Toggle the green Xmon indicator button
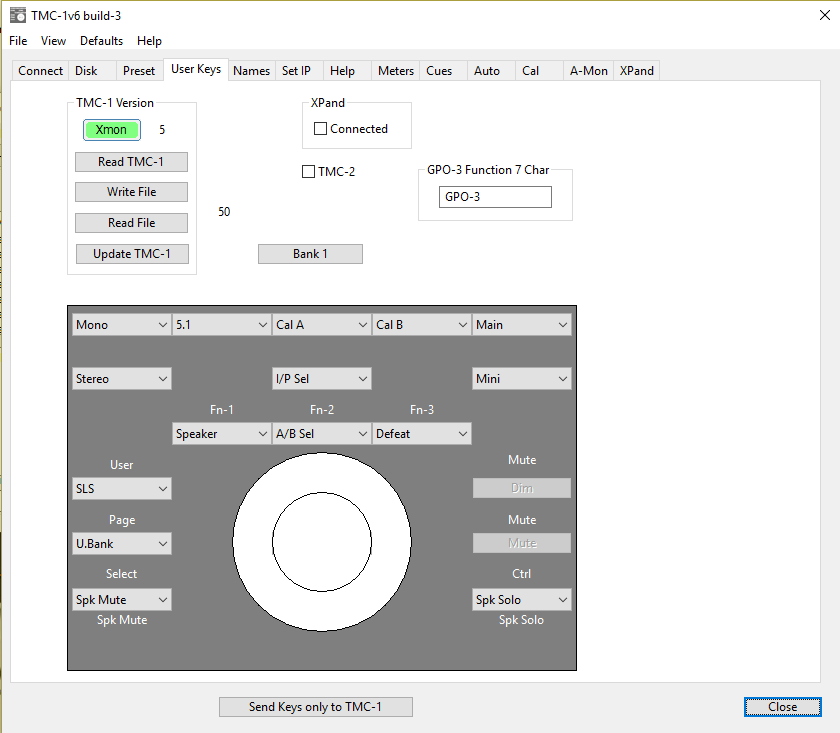The height and width of the screenshot is (733, 840). coord(111,129)
